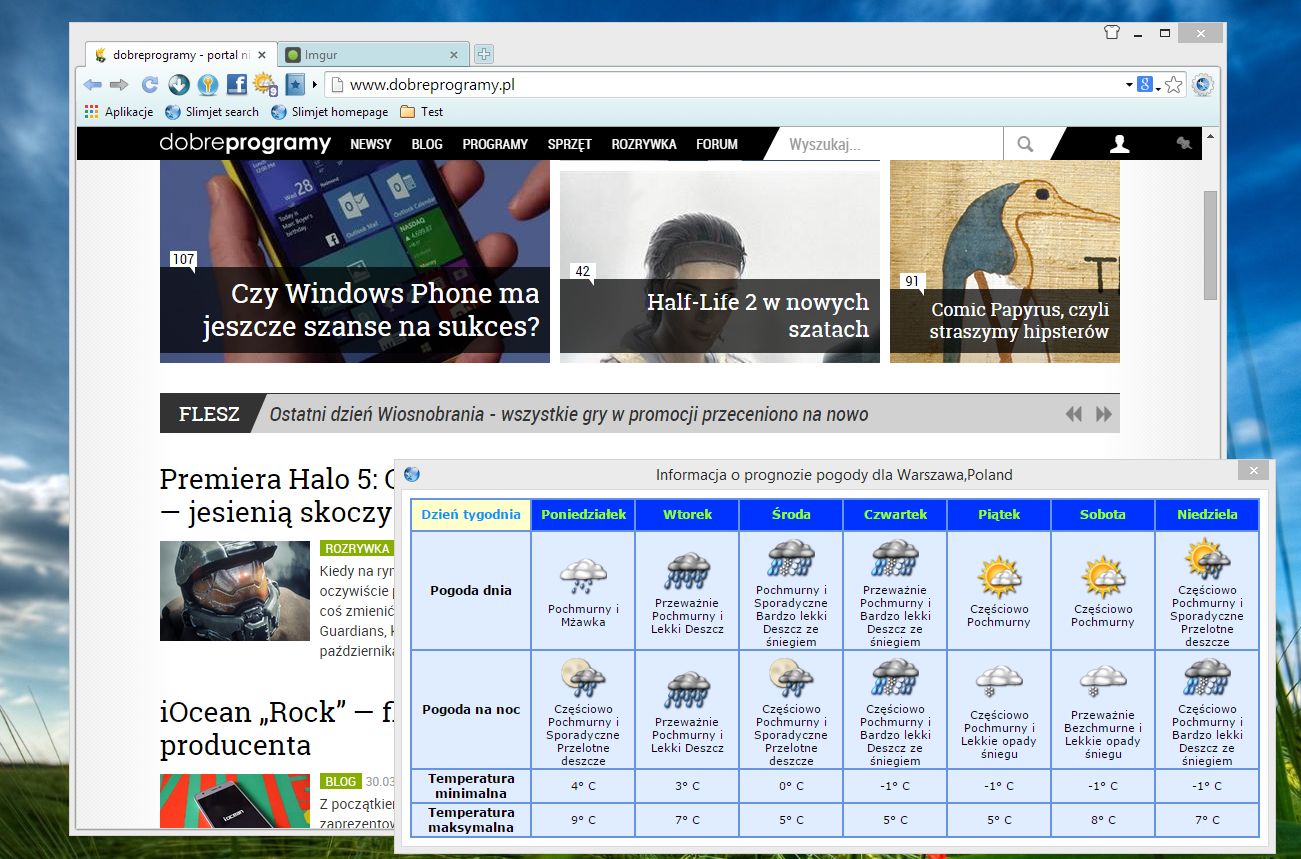Screen dimensions: 1301x859
Task: Open the Aplikacje apps shortcut
Action: coord(119,112)
